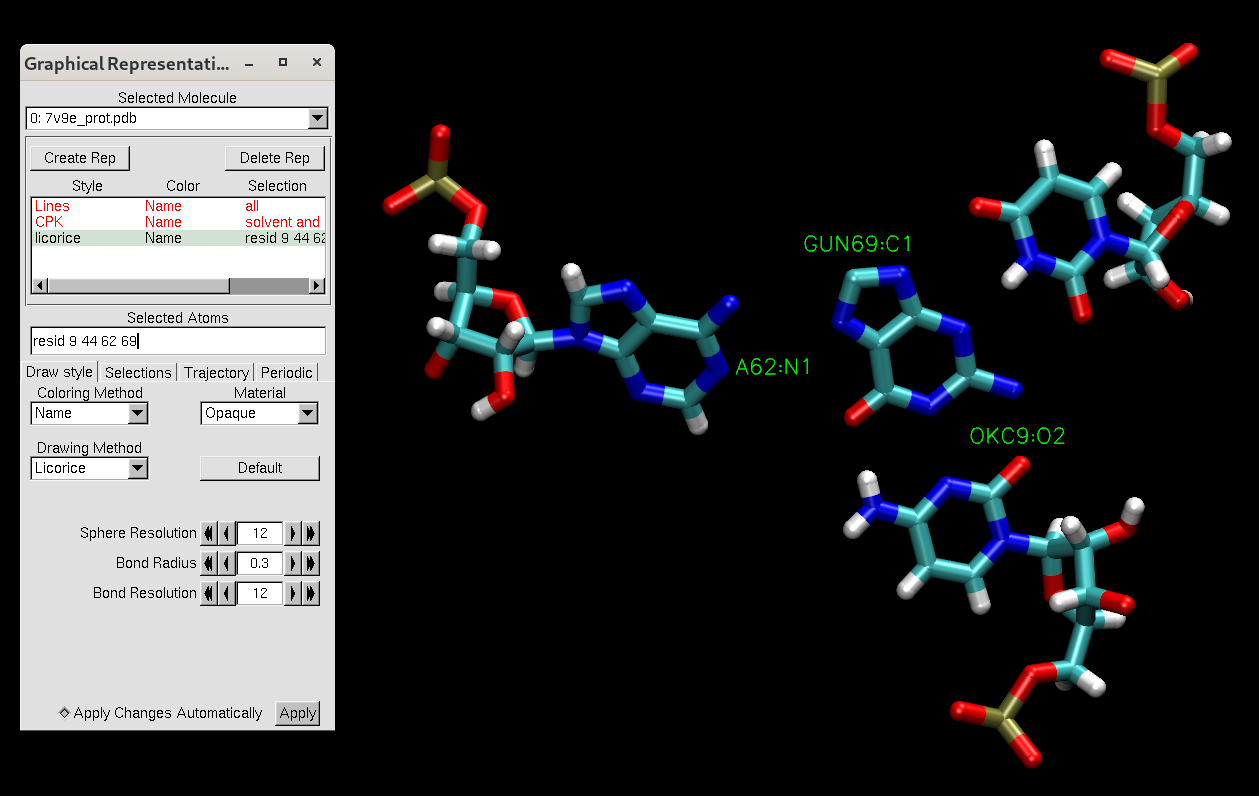Viewport: 1259px width, 796px height.
Task: Decrease Bond Radius with the single left arrow
Action: click(225, 563)
